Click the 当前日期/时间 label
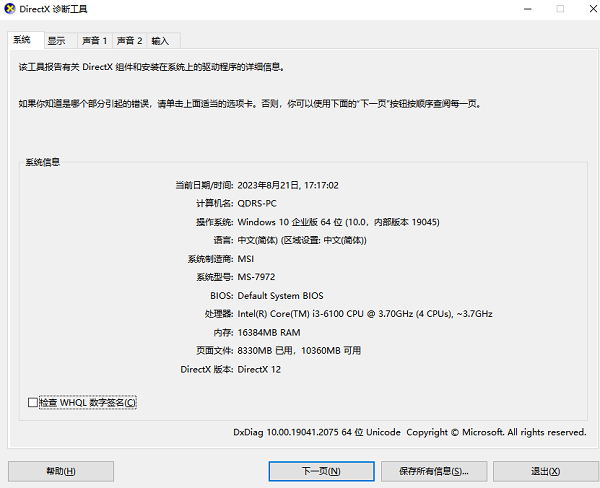The height and width of the screenshot is (488, 600). (x=204, y=185)
